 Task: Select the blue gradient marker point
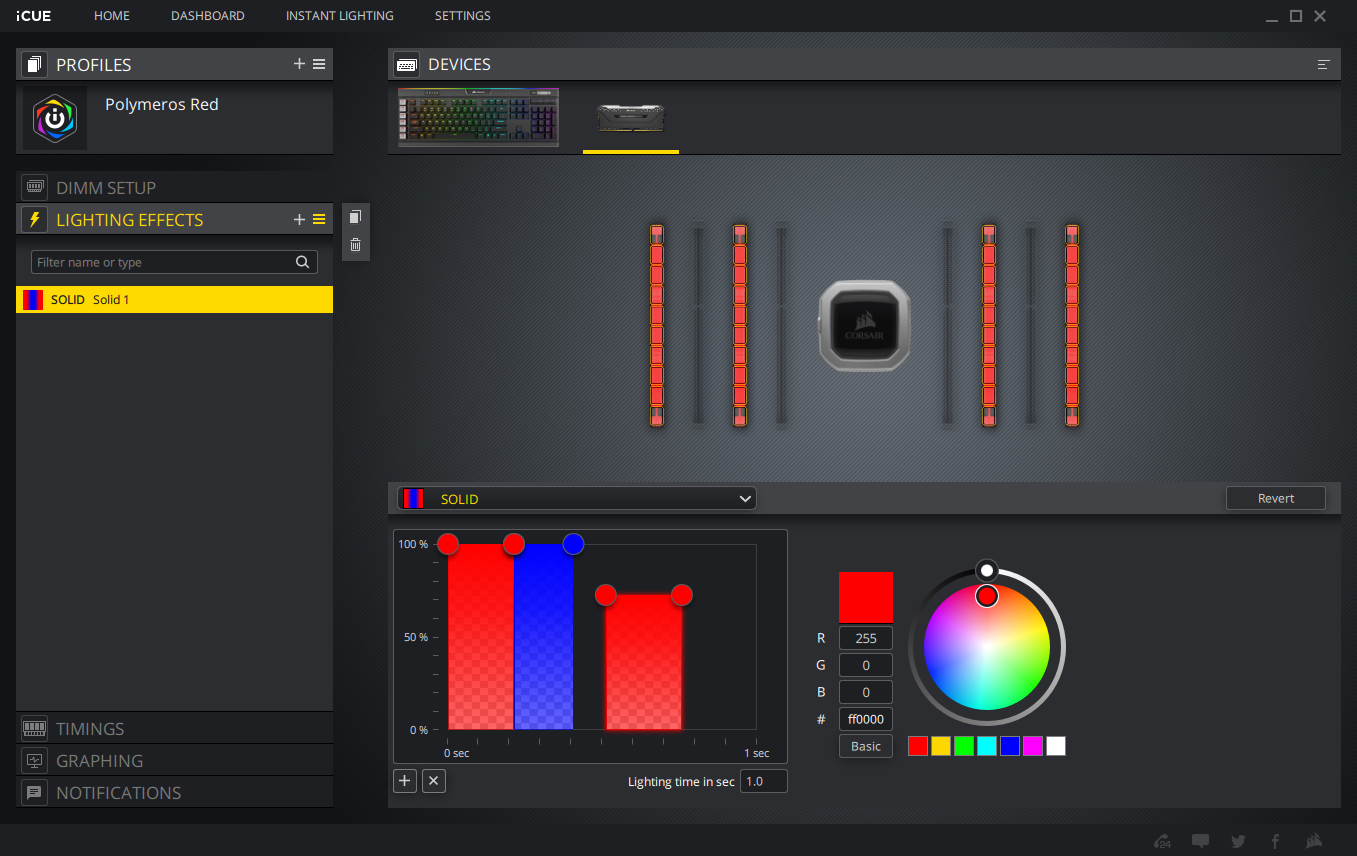coord(573,544)
